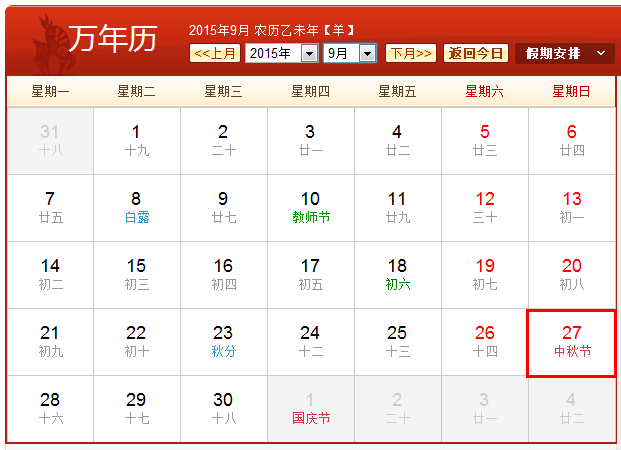621x450 pixels.
Task: Select September 28 (十六)
Action: click(x=50, y=408)
